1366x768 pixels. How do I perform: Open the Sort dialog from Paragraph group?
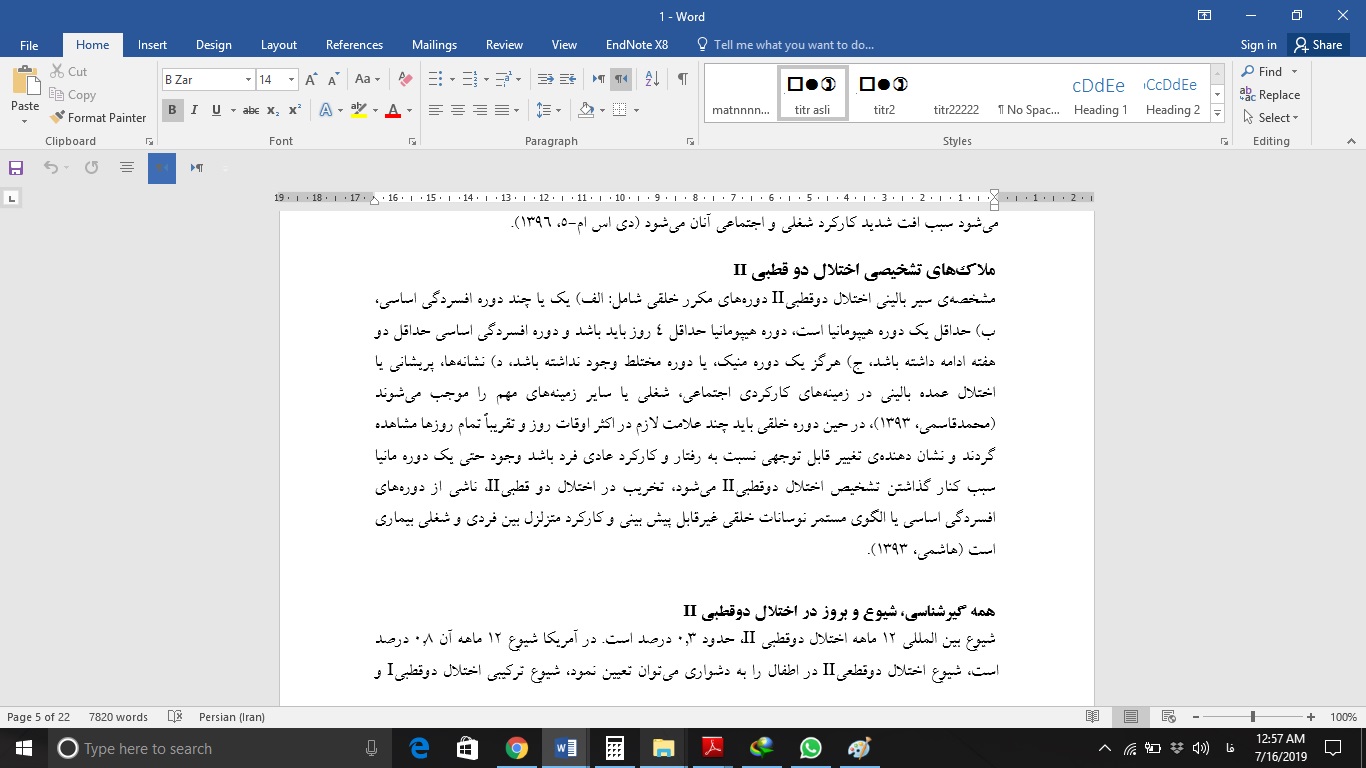651,78
